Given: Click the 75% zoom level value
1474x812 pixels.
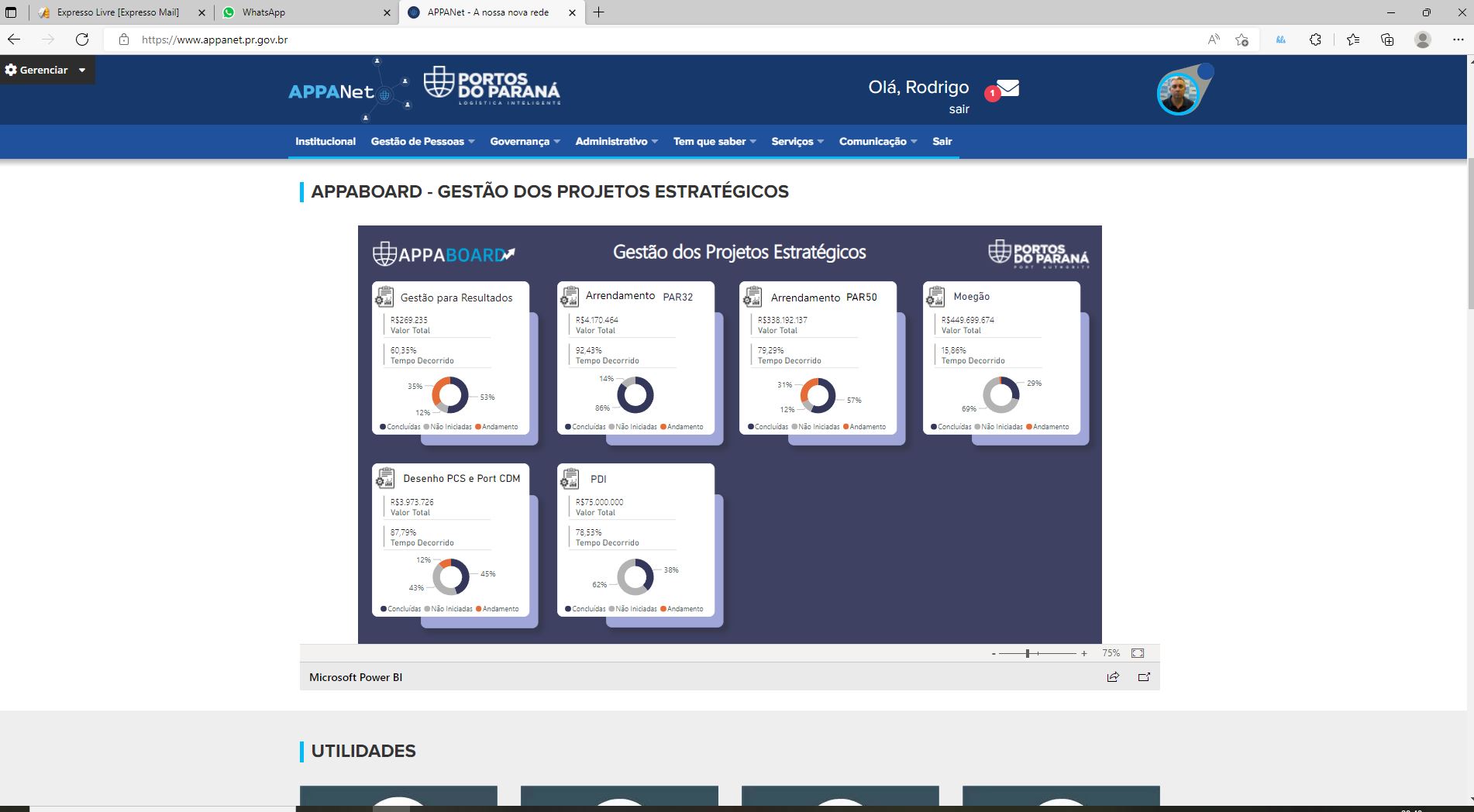Looking at the screenshot, I should [1111, 653].
